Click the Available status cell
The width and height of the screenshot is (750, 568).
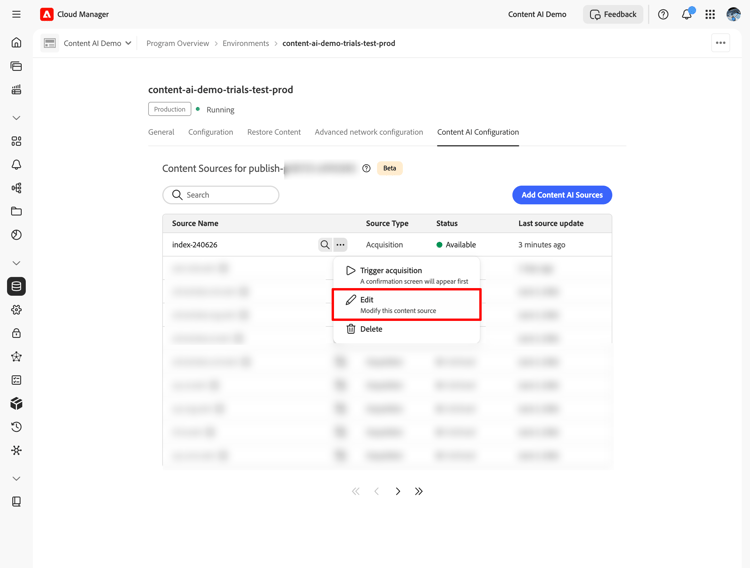pos(456,245)
